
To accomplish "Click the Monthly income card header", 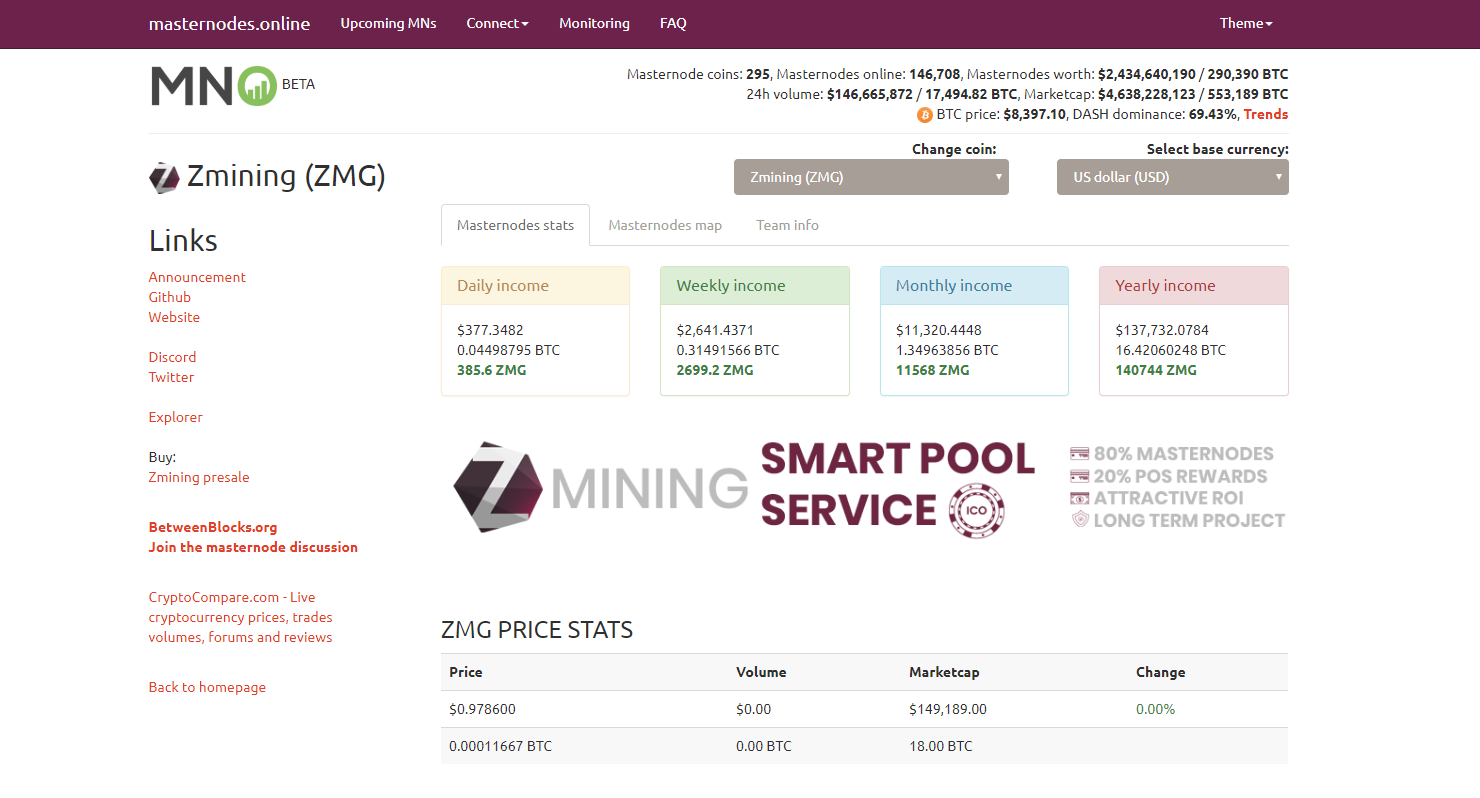I will click(974, 286).
